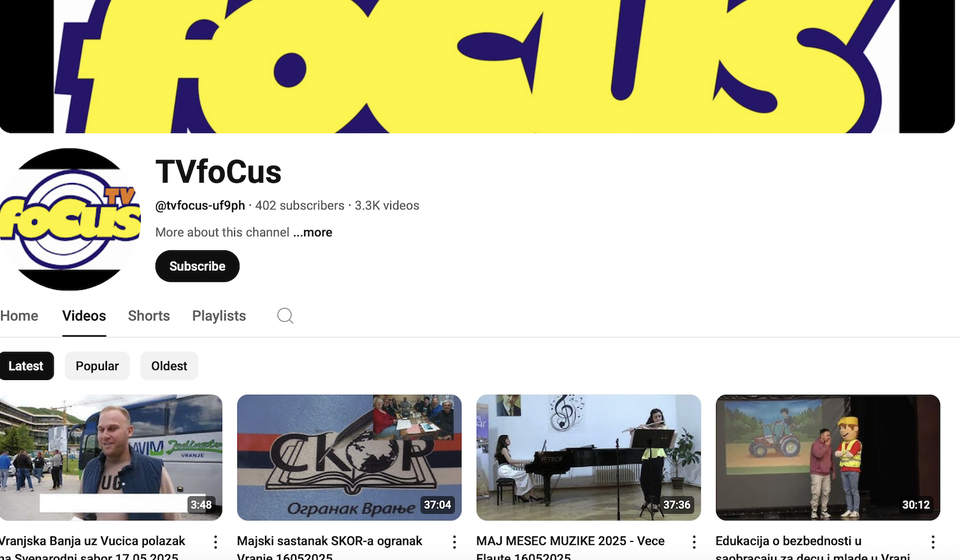Viewport: 960px width, 560px height.
Task: Open the Playlists tab
Action: pos(219,316)
